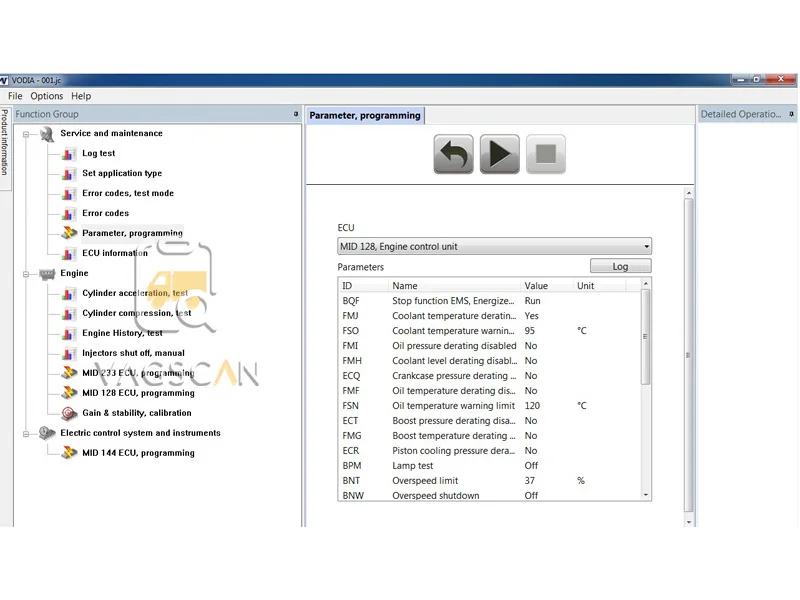
Task: Open the Help menu
Action: pyautogui.click(x=81, y=96)
